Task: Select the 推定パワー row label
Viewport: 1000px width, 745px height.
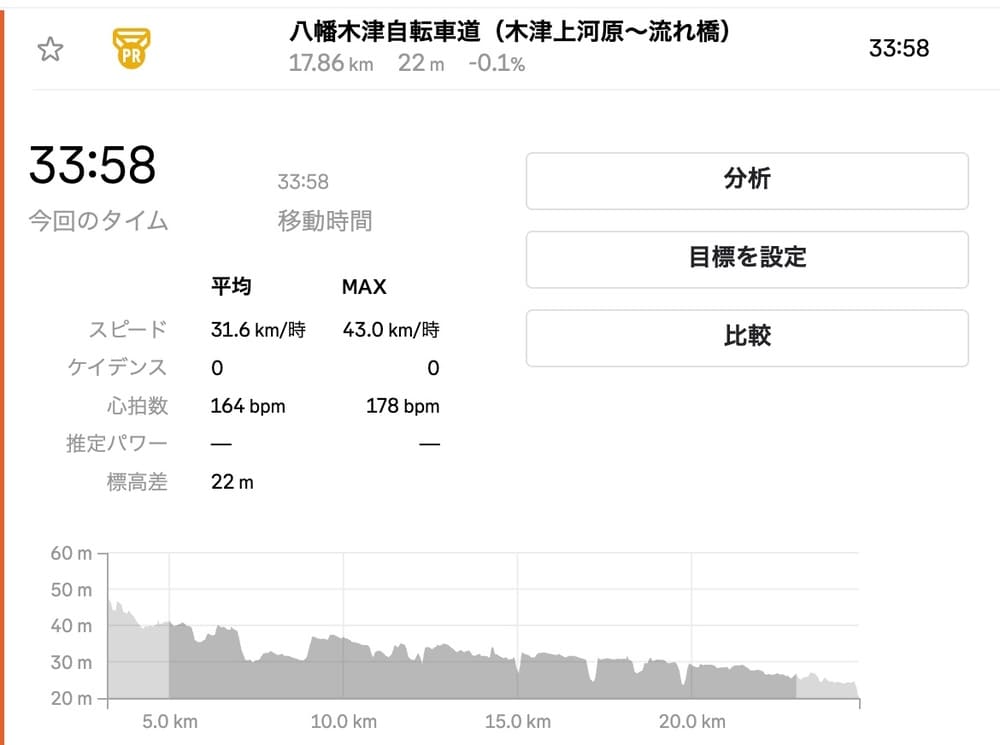Action: pyautogui.click(x=116, y=444)
